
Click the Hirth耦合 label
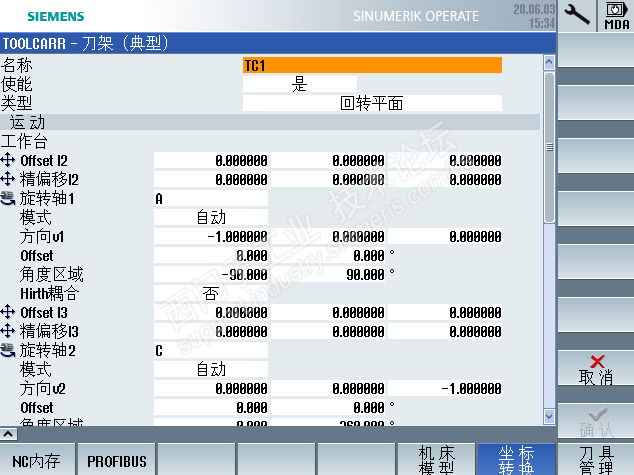pyautogui.click(x=50, y=293)
